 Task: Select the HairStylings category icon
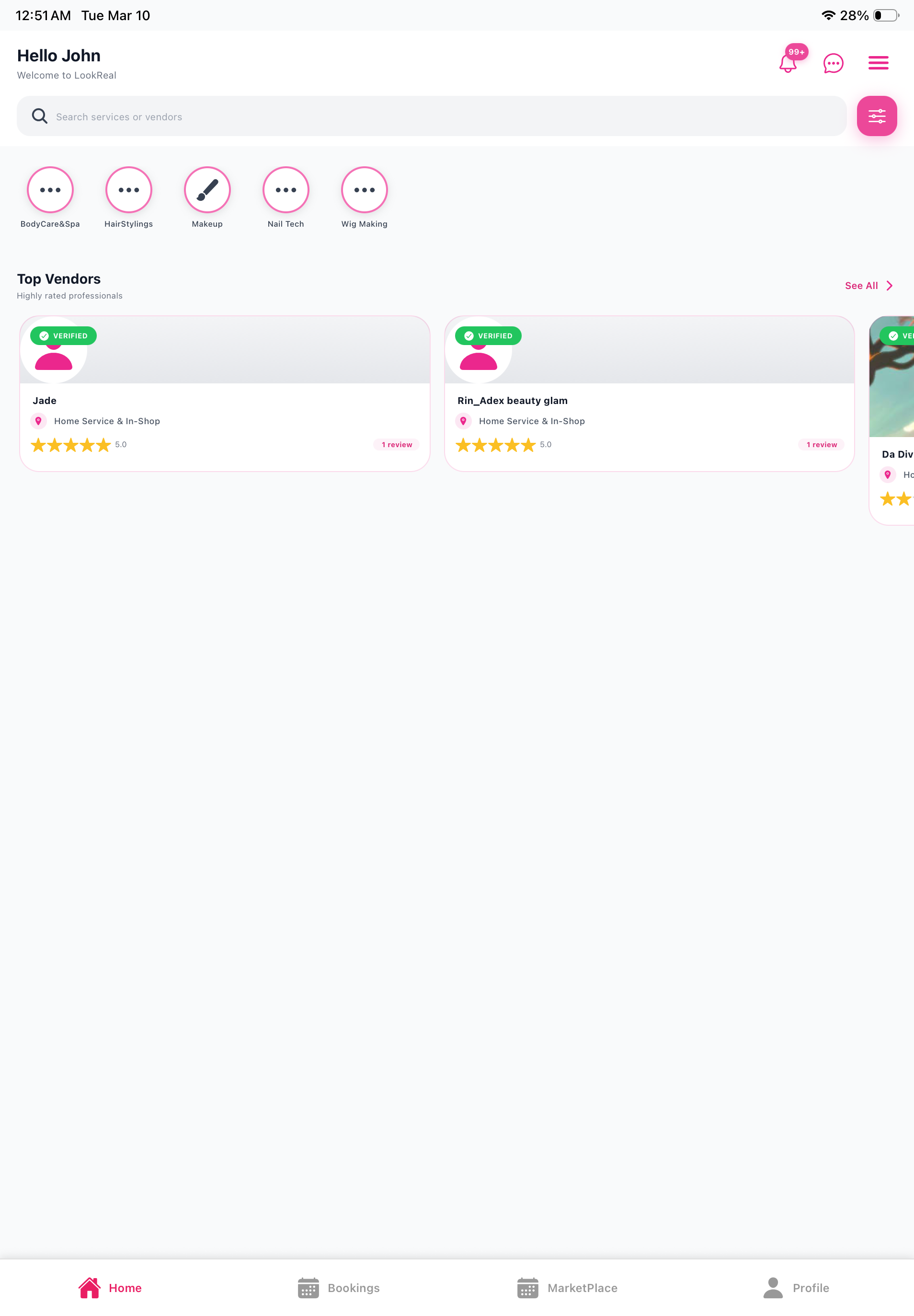[128, 189]
